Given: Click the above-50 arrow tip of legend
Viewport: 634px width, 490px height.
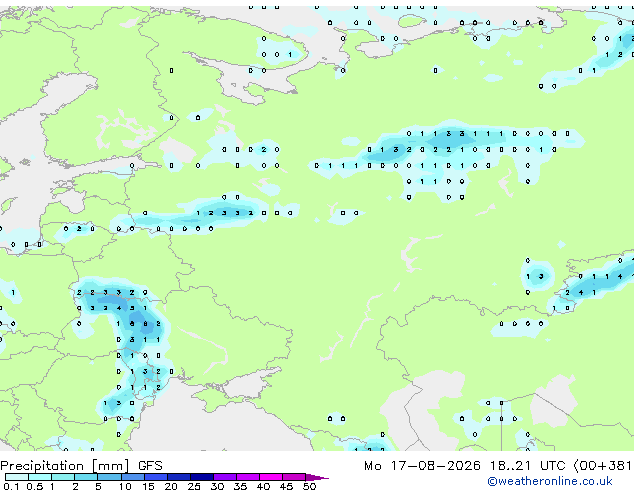Looking at the screenshot, I should (x=317, y=477).
